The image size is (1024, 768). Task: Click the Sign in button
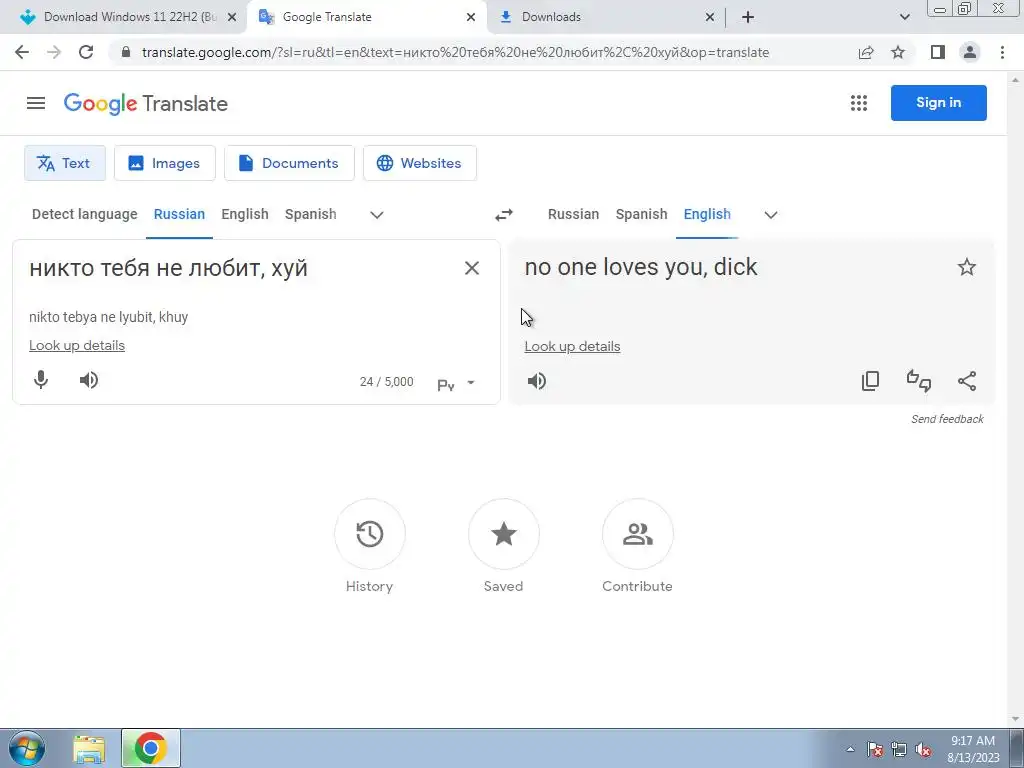[938, 103]
